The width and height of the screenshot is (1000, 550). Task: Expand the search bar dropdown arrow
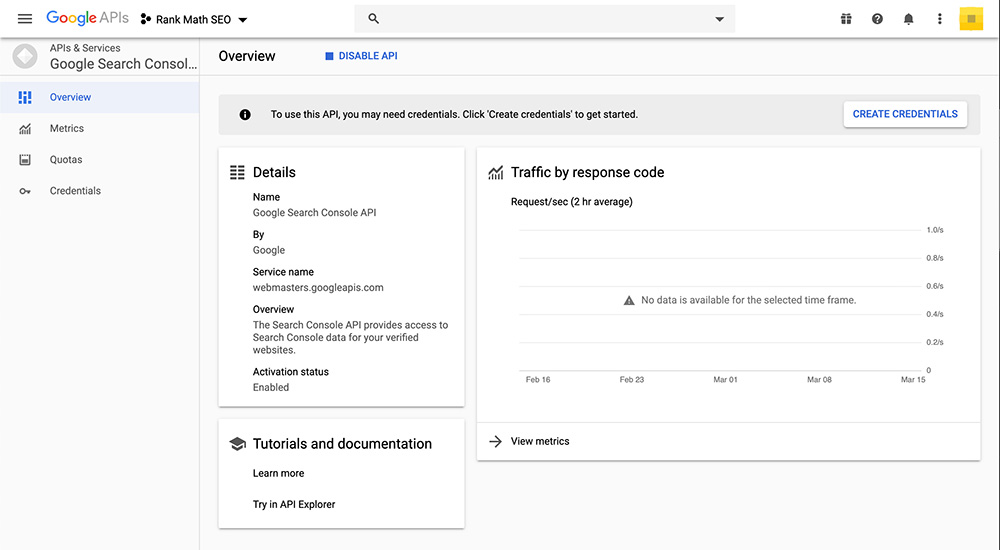719,19
